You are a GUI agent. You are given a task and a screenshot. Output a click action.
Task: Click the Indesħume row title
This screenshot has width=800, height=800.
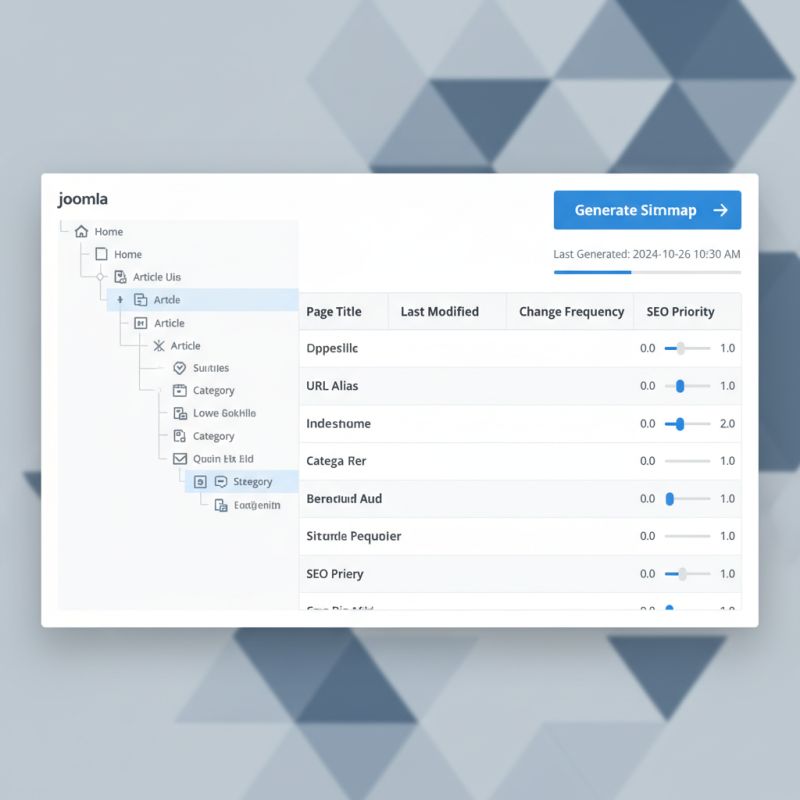(338, 423)
